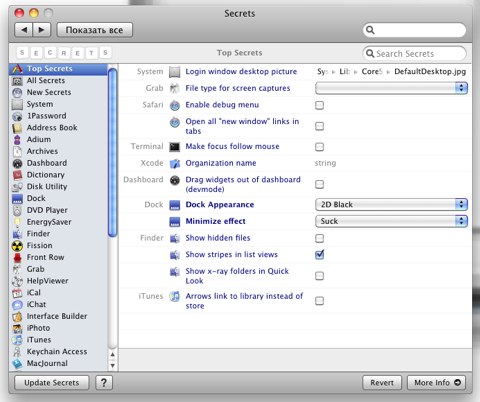
Task: Click the New Secrets icon in sidebar
Action: point(17,92)
